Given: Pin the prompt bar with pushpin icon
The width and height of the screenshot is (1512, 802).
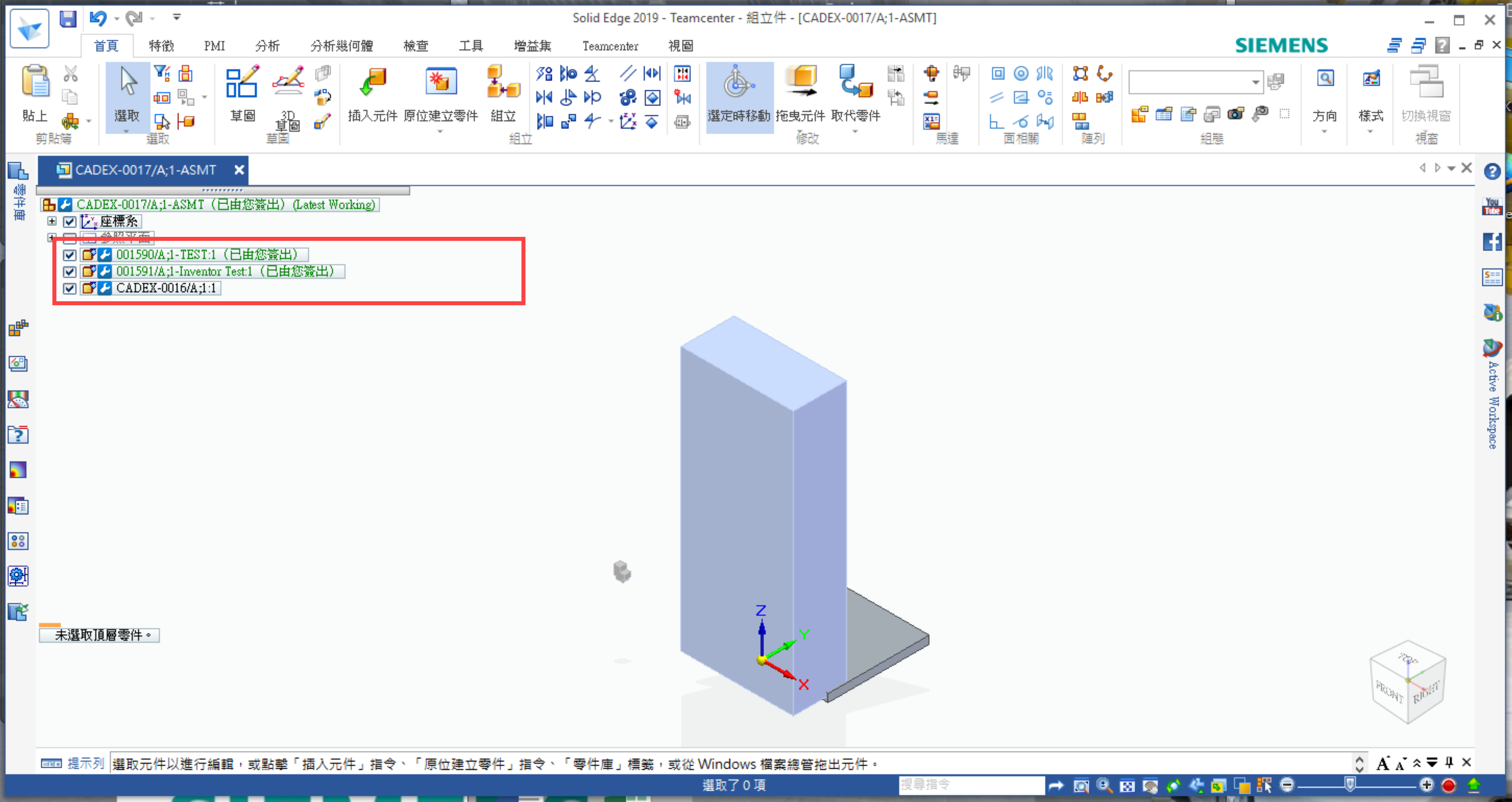Looking at the screenshot, I should coord(1449,763).
